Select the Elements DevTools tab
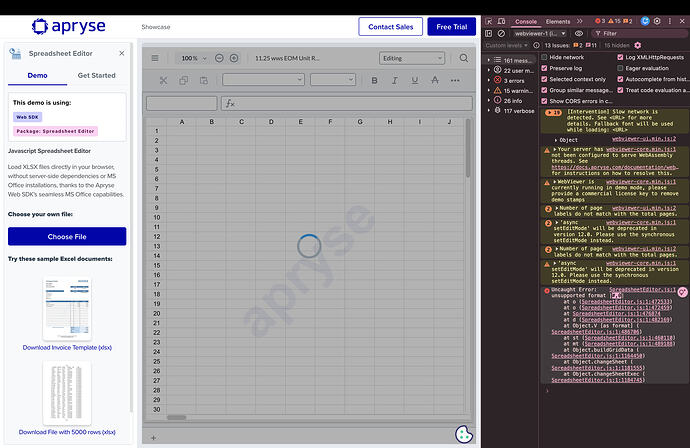This screenshot has width=690, height=448. 558,21
